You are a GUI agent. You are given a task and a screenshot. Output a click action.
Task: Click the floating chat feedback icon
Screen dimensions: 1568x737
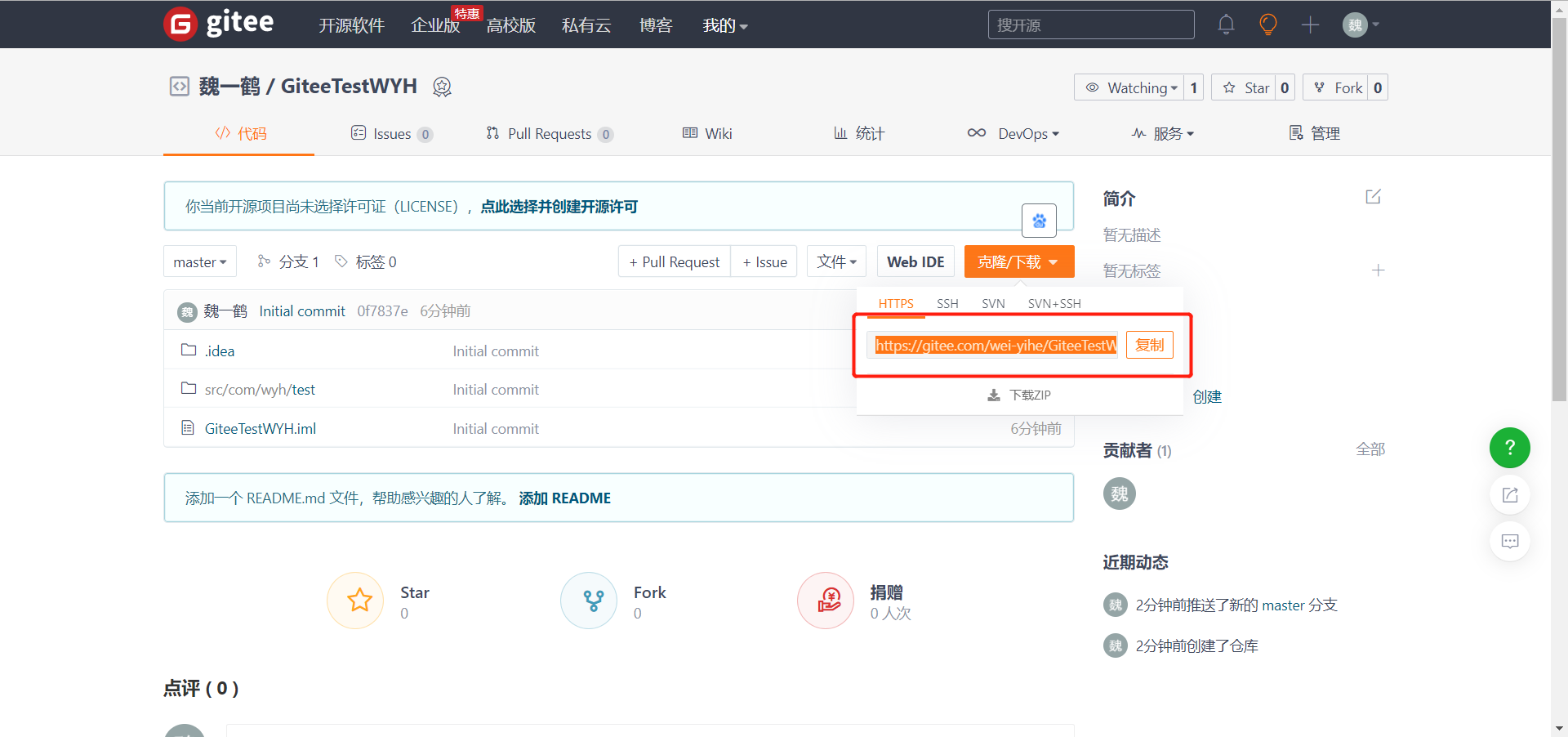(x=1509, y=541)
